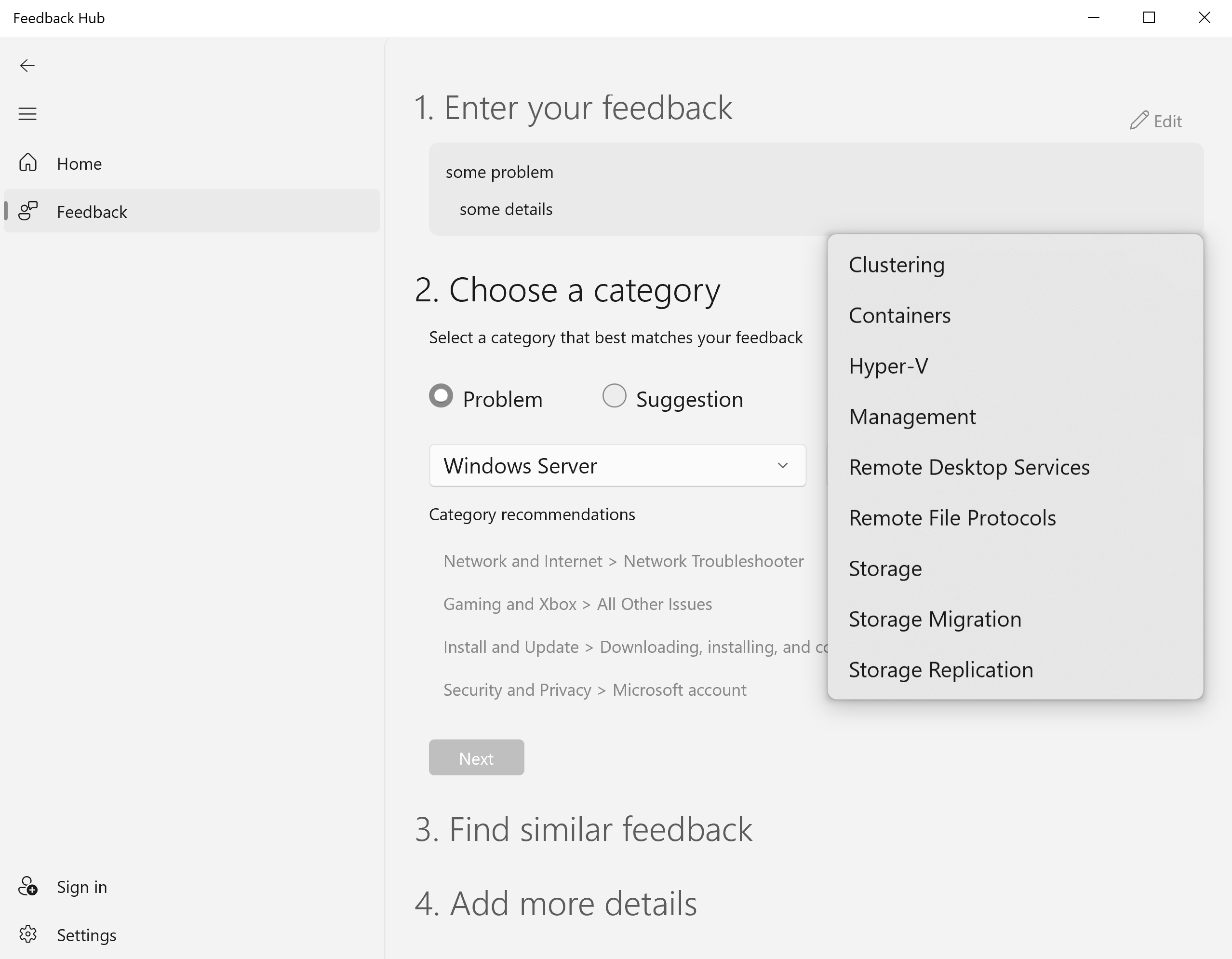Open the hamburger navigation menu
1232x959 pixels.
(27, 114)
